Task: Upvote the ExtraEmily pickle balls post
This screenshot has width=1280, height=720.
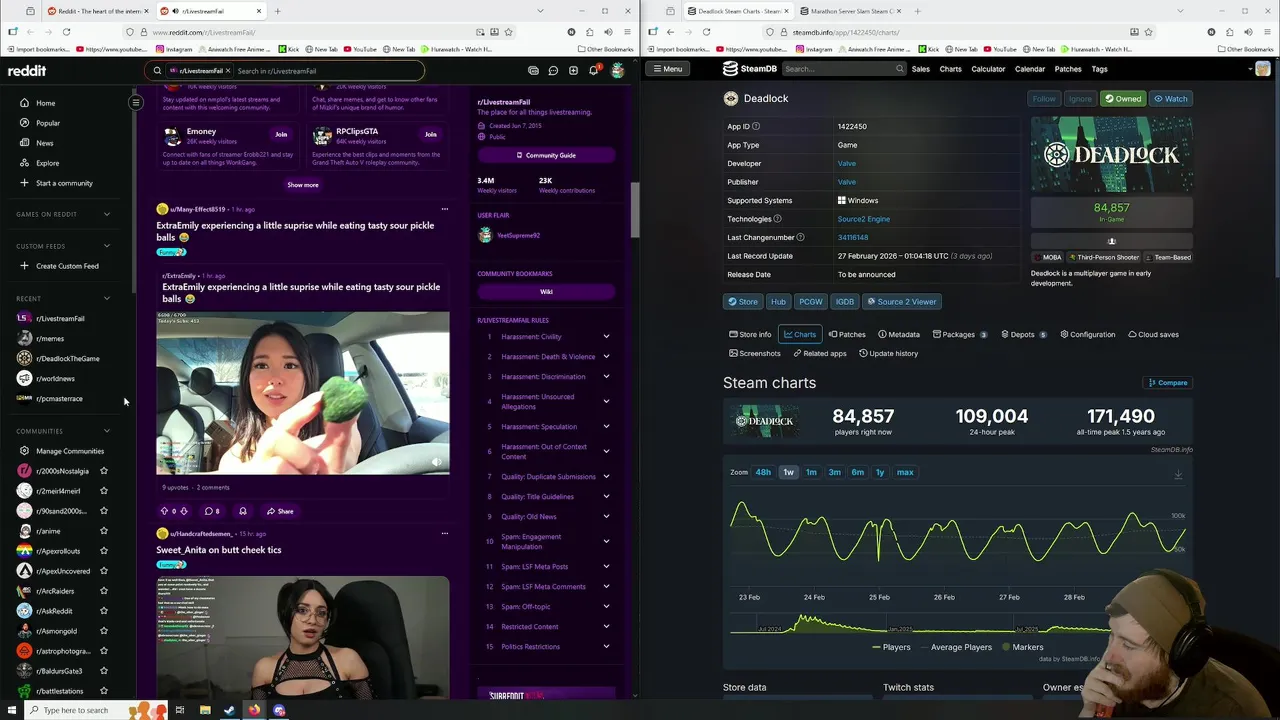Action: click(165, 511)
